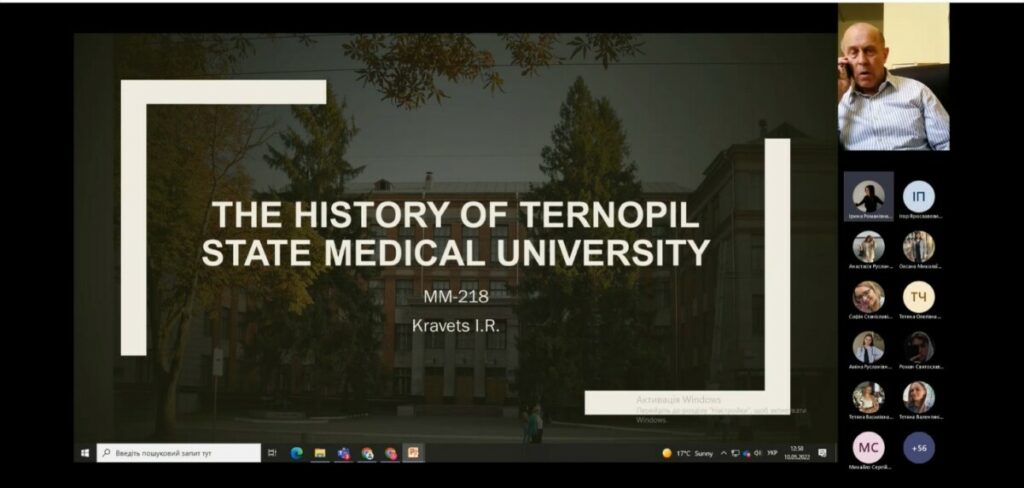
Task: Open the PowerPoint taskbar icon
Action: point(413,453)
